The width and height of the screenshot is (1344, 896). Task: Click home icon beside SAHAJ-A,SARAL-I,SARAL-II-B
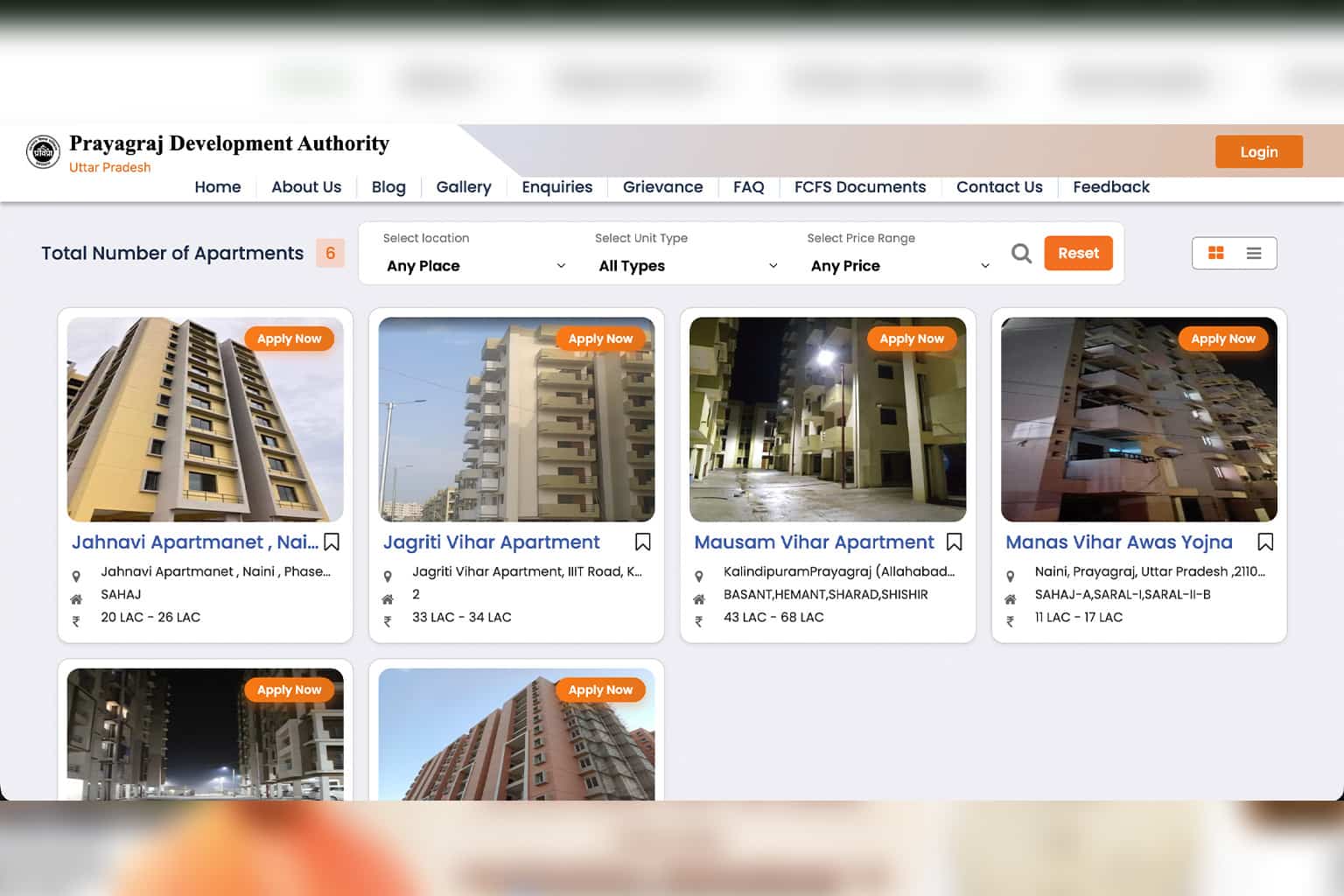pos(1011,599)
